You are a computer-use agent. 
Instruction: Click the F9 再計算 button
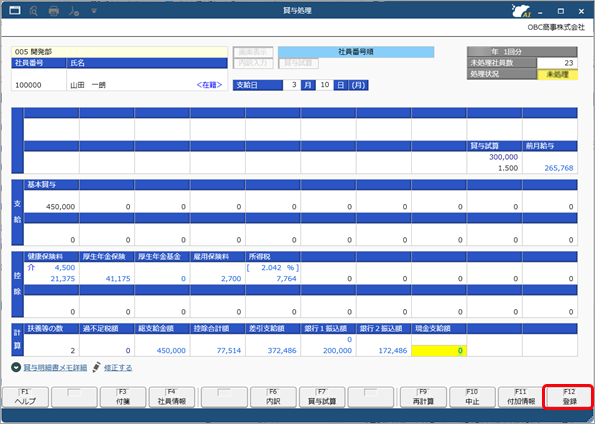423,397
